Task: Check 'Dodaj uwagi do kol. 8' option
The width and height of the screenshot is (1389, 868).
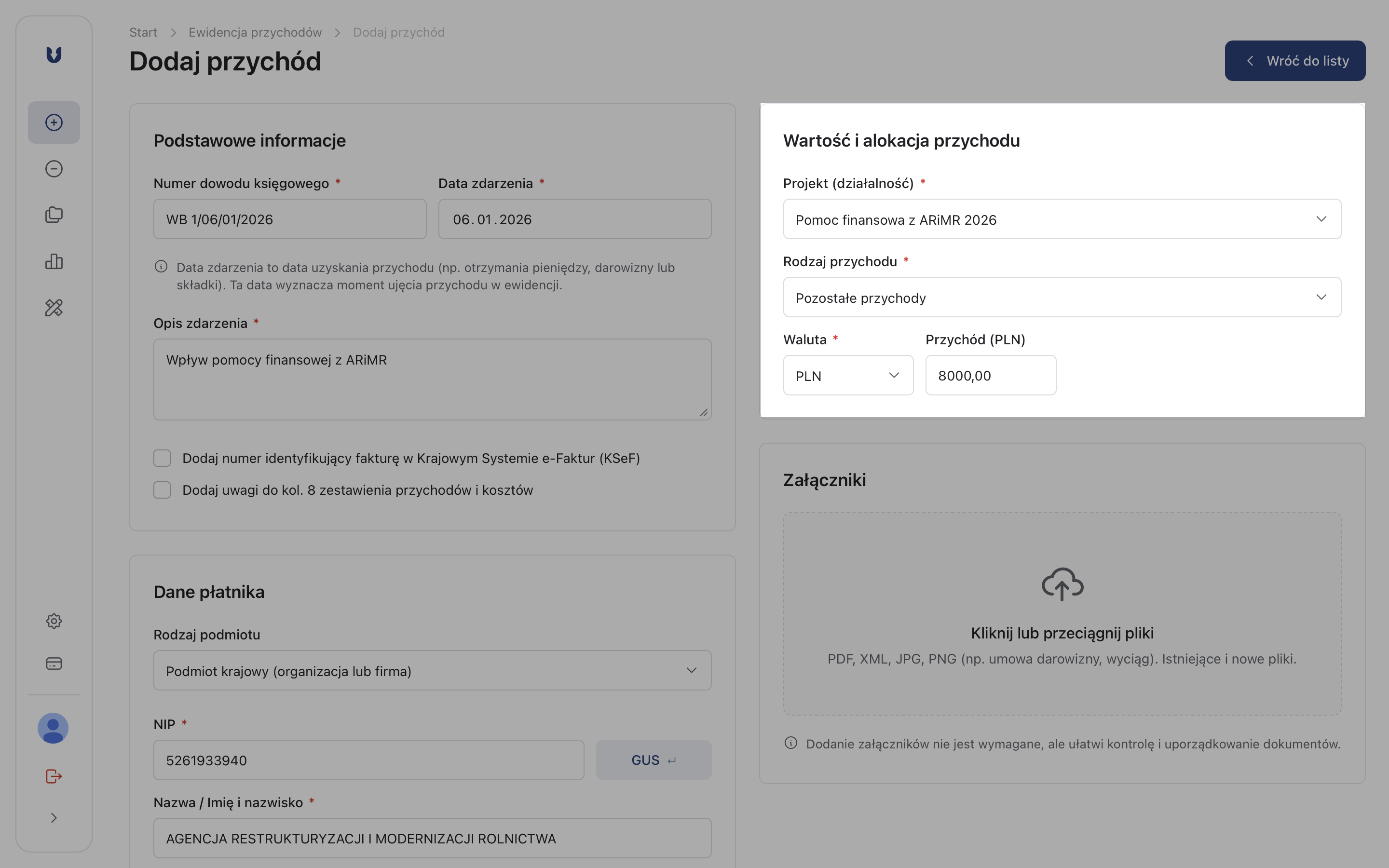Action: (163, 489)
